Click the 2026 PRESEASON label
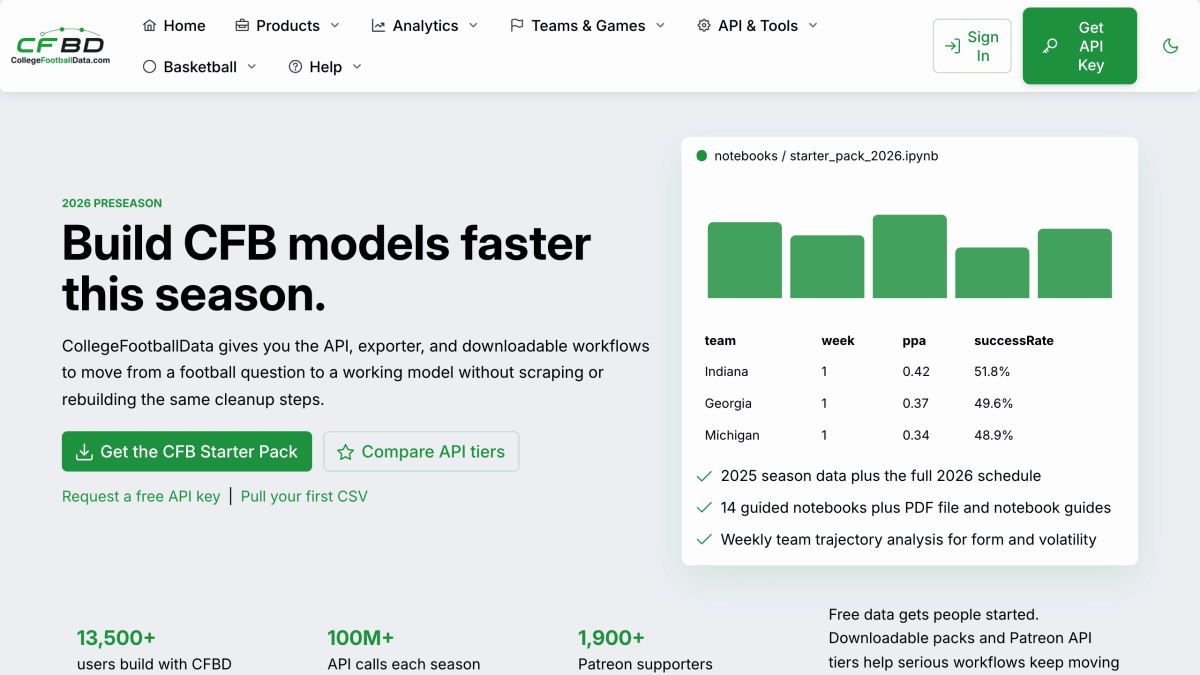Image resolution: width=1200 pixels, height=675 pixels. (x=112, y=203)
